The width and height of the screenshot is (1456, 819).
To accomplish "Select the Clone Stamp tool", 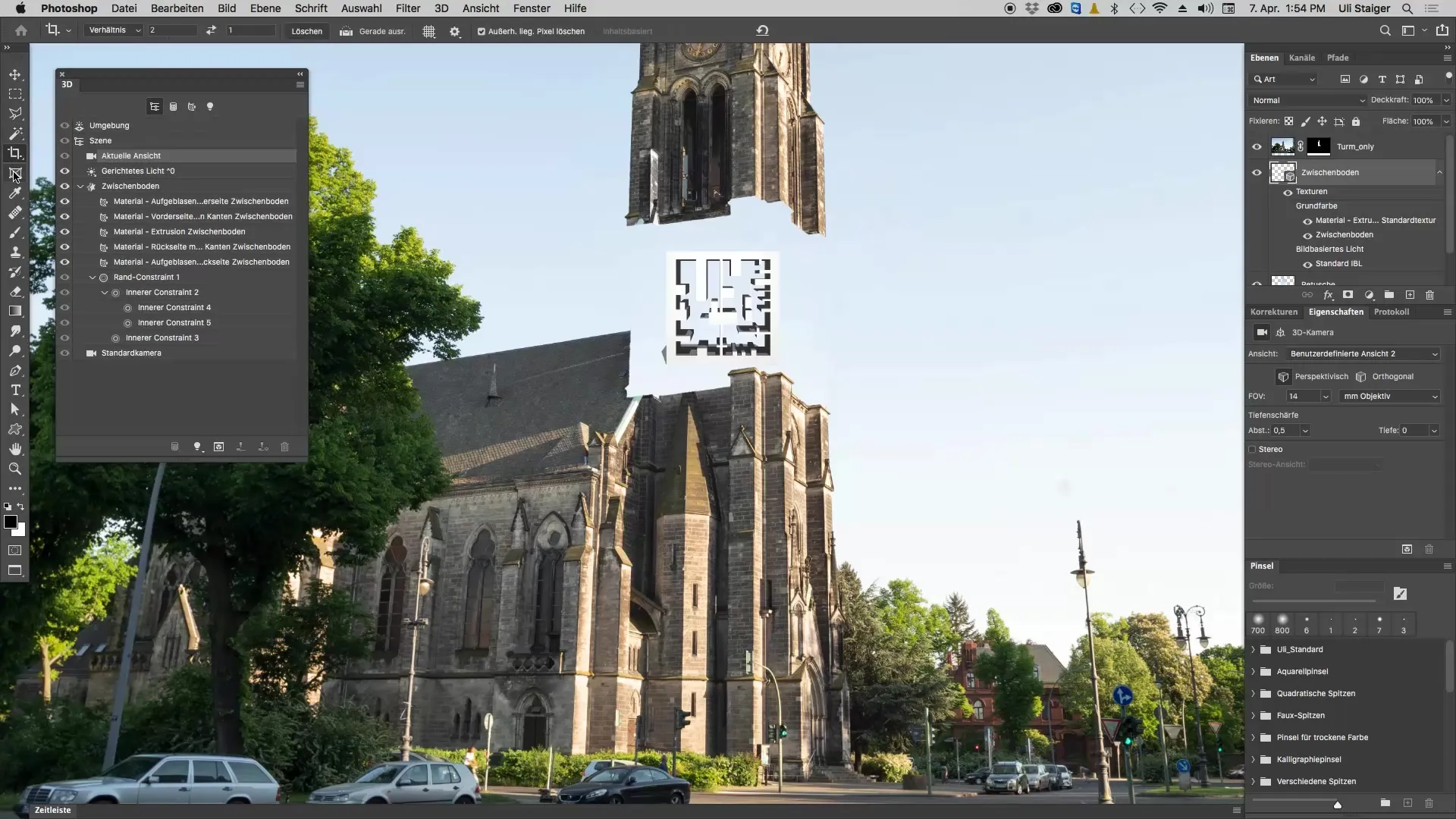I will coord(15,252).
